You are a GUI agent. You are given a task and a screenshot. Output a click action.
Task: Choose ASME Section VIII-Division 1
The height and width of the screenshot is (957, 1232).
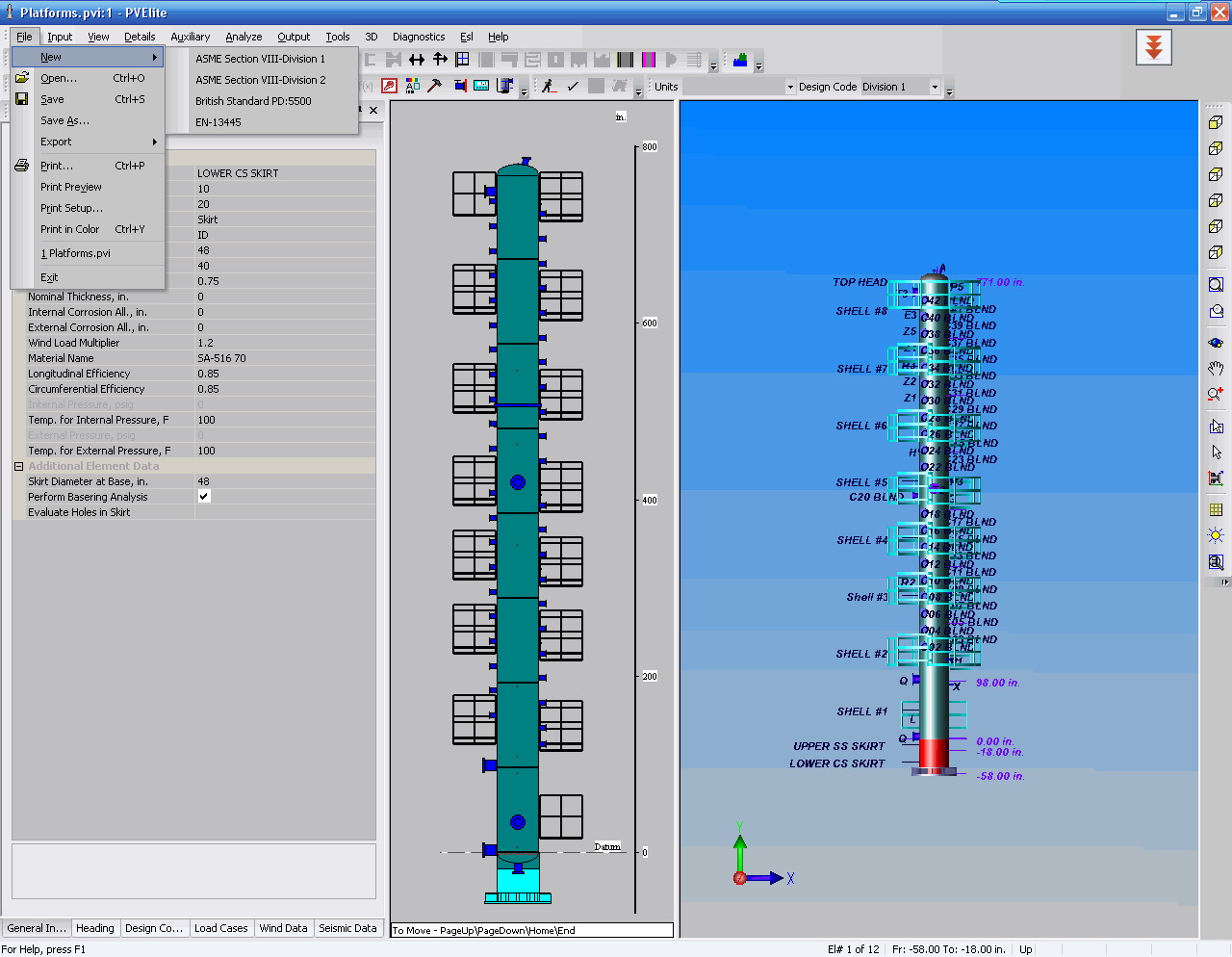pos(262,59)
